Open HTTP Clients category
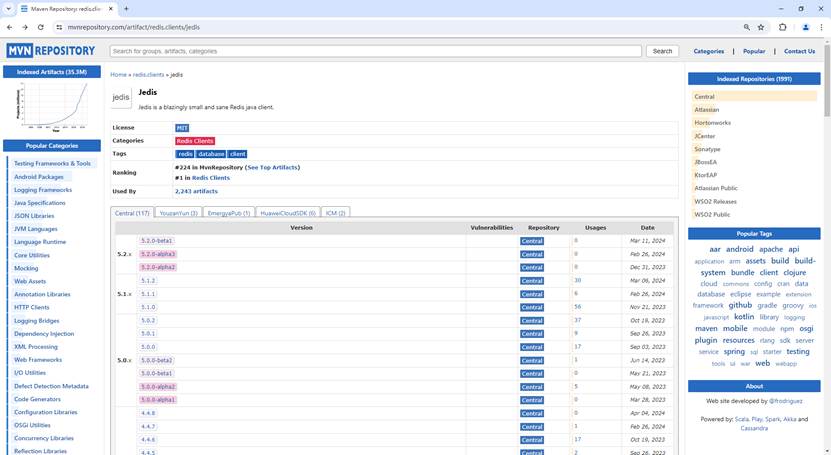 coord(31,307)
